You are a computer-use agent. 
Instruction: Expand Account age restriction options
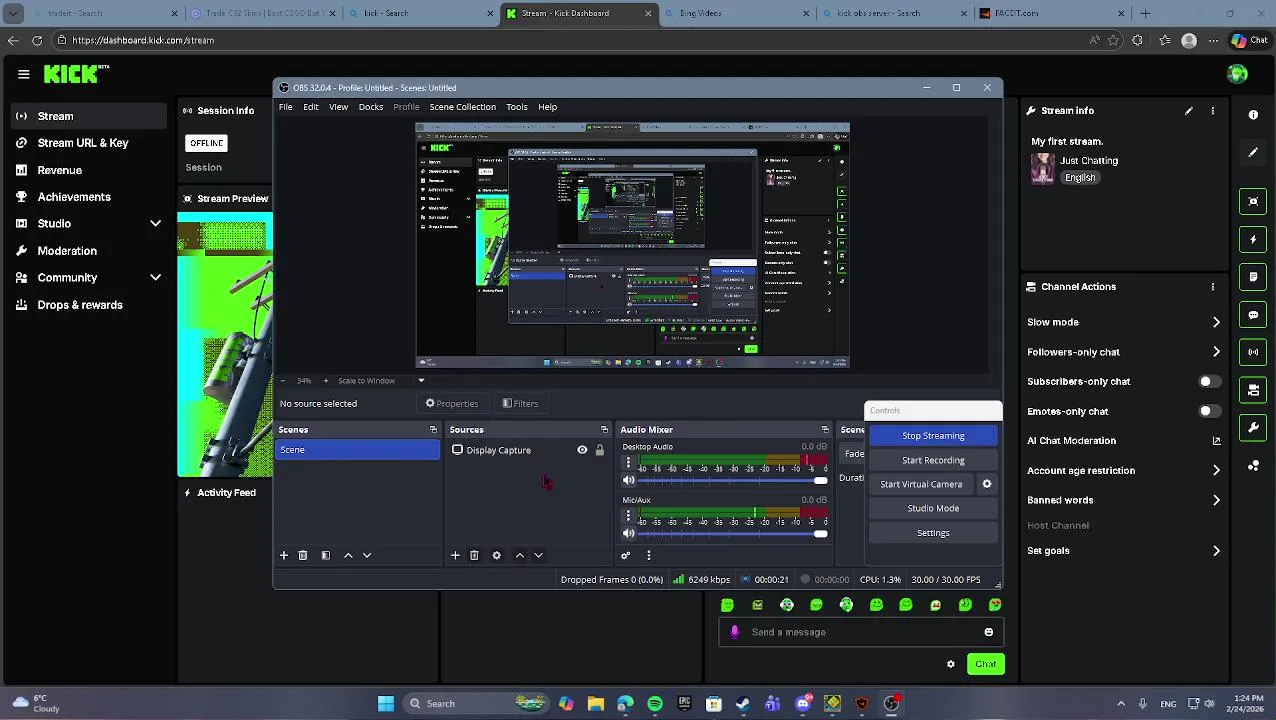click(x=1216, y=471)
